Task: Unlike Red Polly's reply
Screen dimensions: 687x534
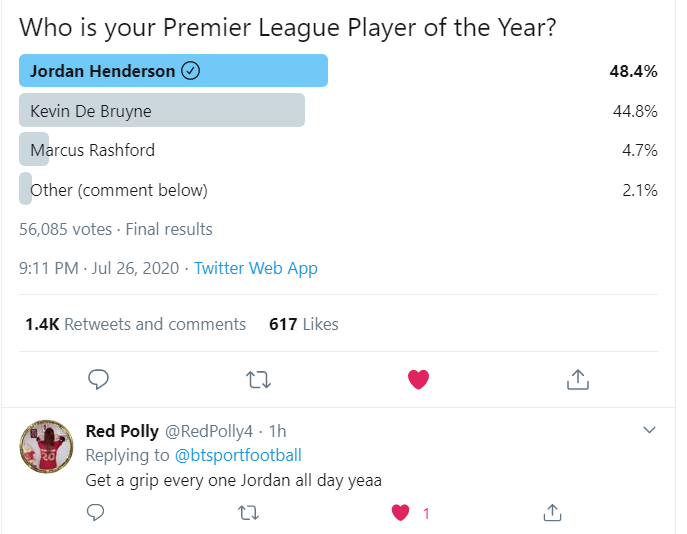Action: (400, 513)
